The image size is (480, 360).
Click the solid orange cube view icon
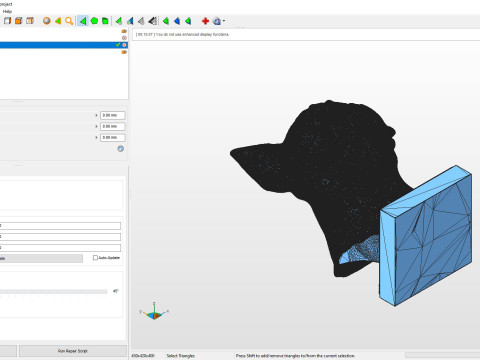click(19, 21)
